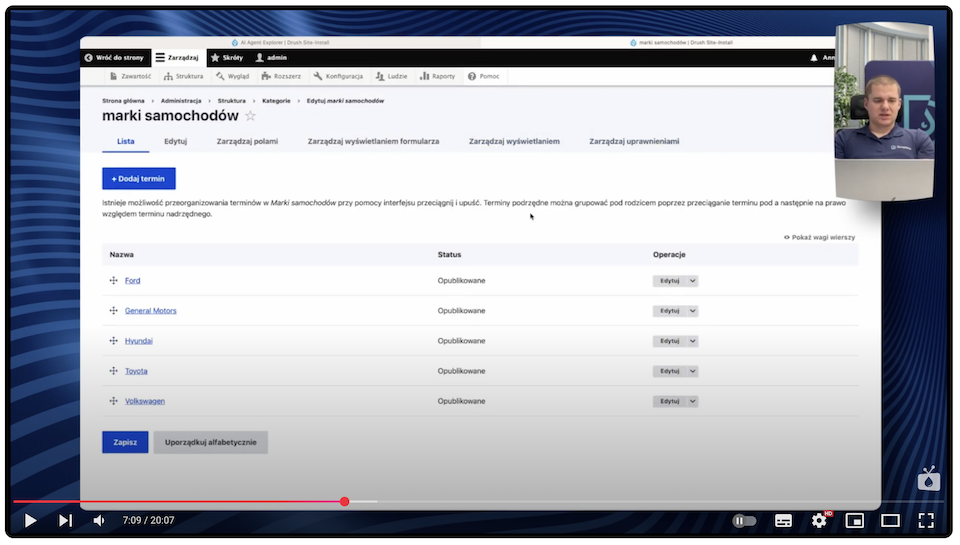Expand operations dropdown for Volkswagen
960x545 pixels.
tap(692, 401)
